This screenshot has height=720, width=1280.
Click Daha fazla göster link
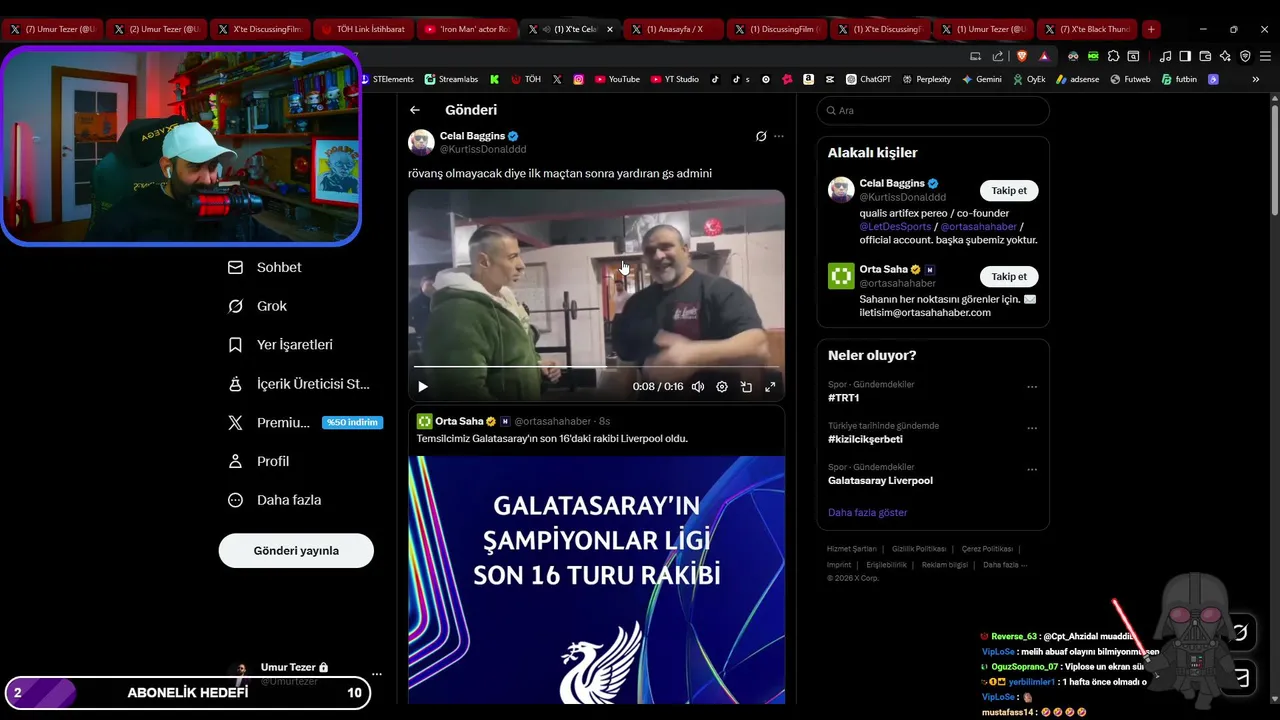[x=868, y=512]
